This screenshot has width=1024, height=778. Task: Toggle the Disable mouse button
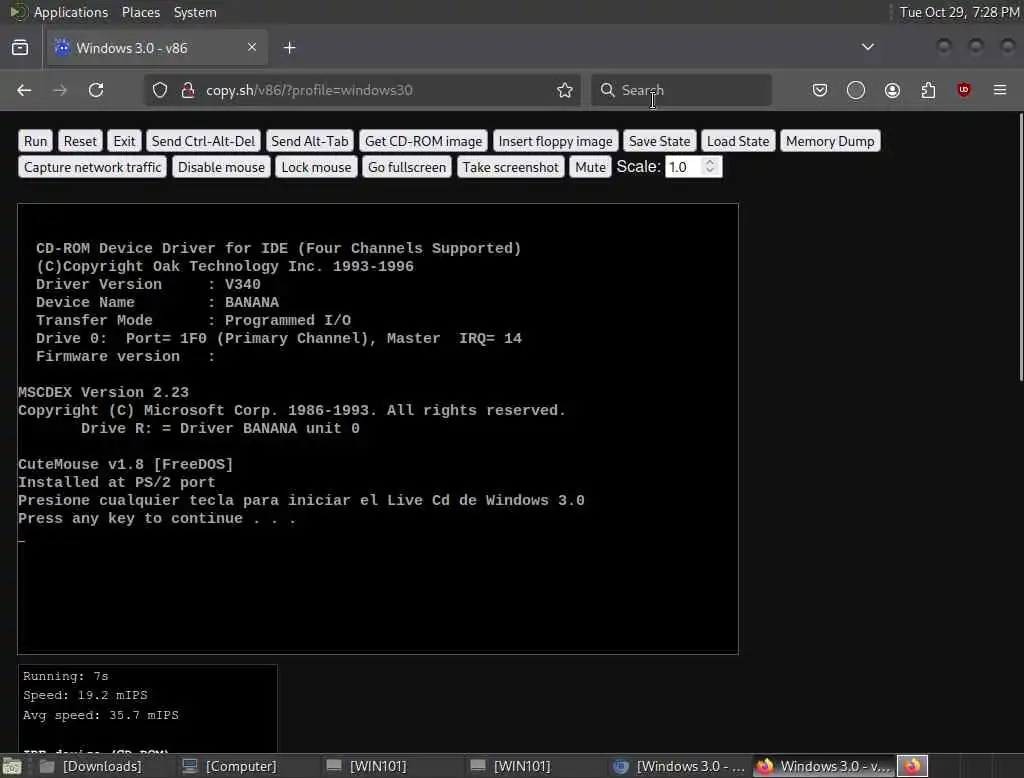click(x=221, y=167)
